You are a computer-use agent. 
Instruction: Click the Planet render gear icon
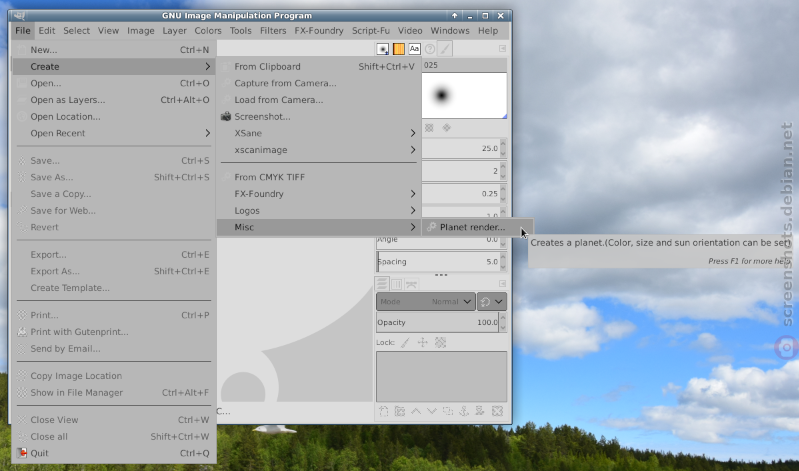[x=431, y=227]
